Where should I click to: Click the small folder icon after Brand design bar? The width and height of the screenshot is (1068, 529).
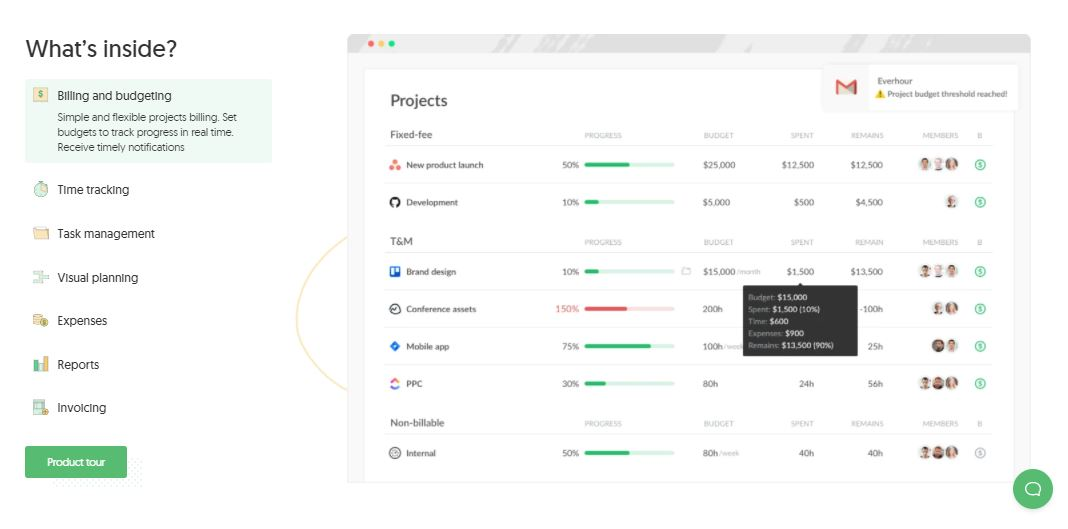(x=686, y=272)
